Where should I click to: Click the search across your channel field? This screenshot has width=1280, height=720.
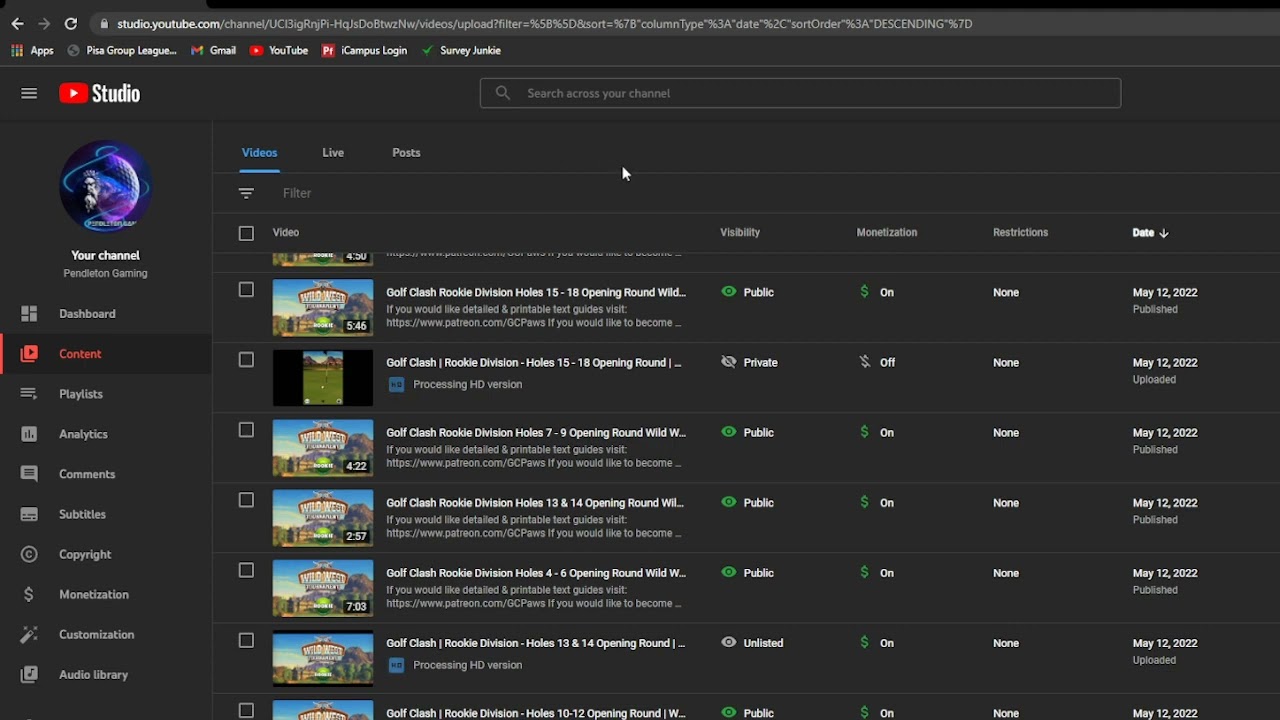[800, 93]
